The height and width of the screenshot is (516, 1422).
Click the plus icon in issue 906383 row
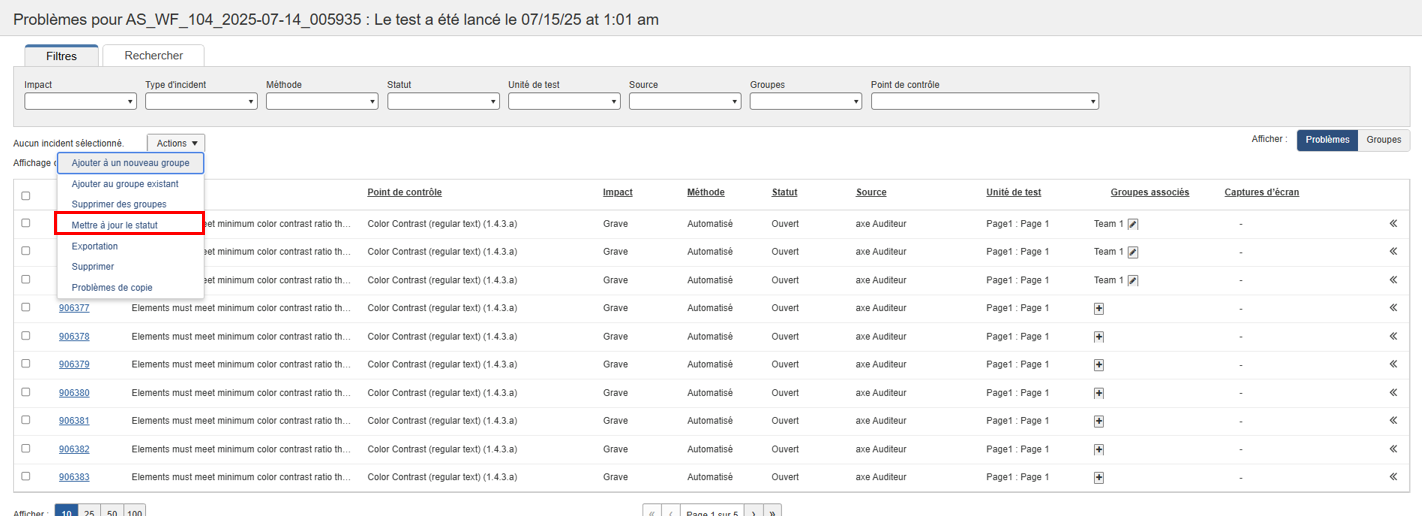pos(1099,477)
